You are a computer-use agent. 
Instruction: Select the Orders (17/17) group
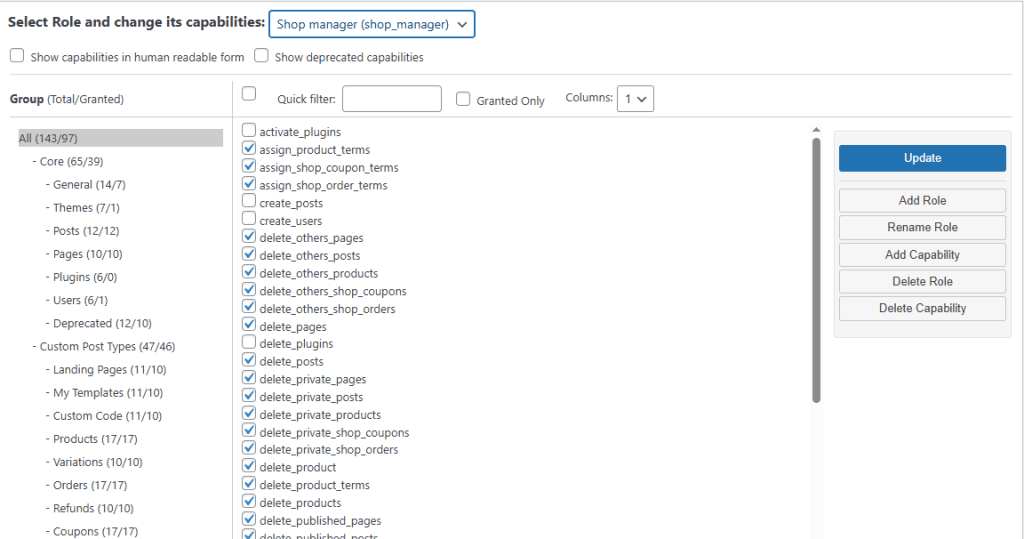click(90, 485)
